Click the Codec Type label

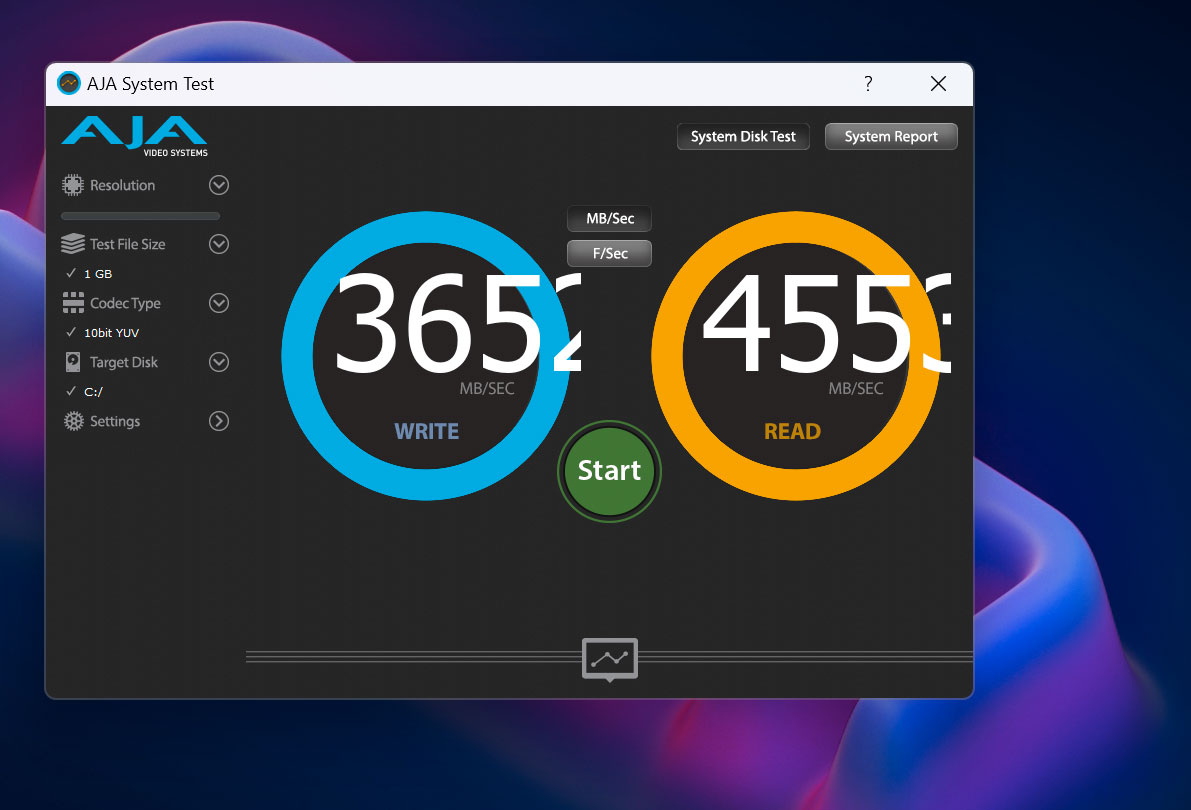(125, 303)
